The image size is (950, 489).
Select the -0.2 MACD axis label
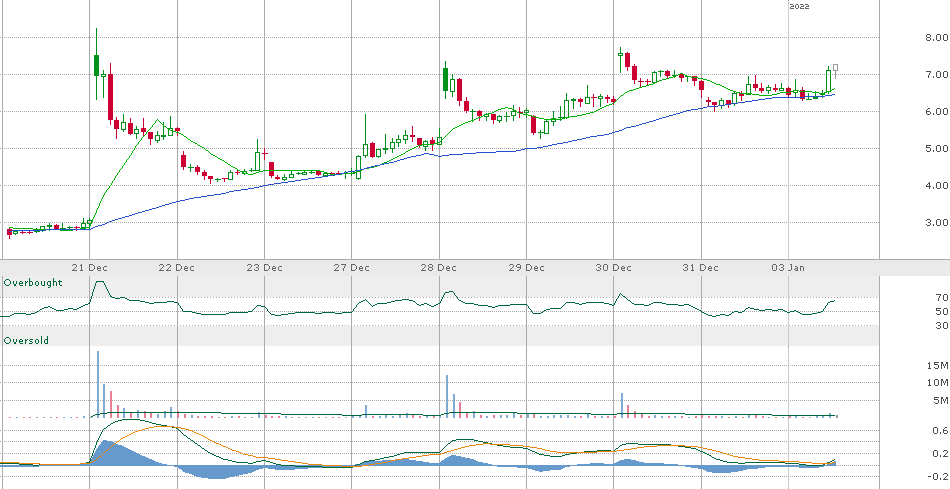[x=939, y=476]
